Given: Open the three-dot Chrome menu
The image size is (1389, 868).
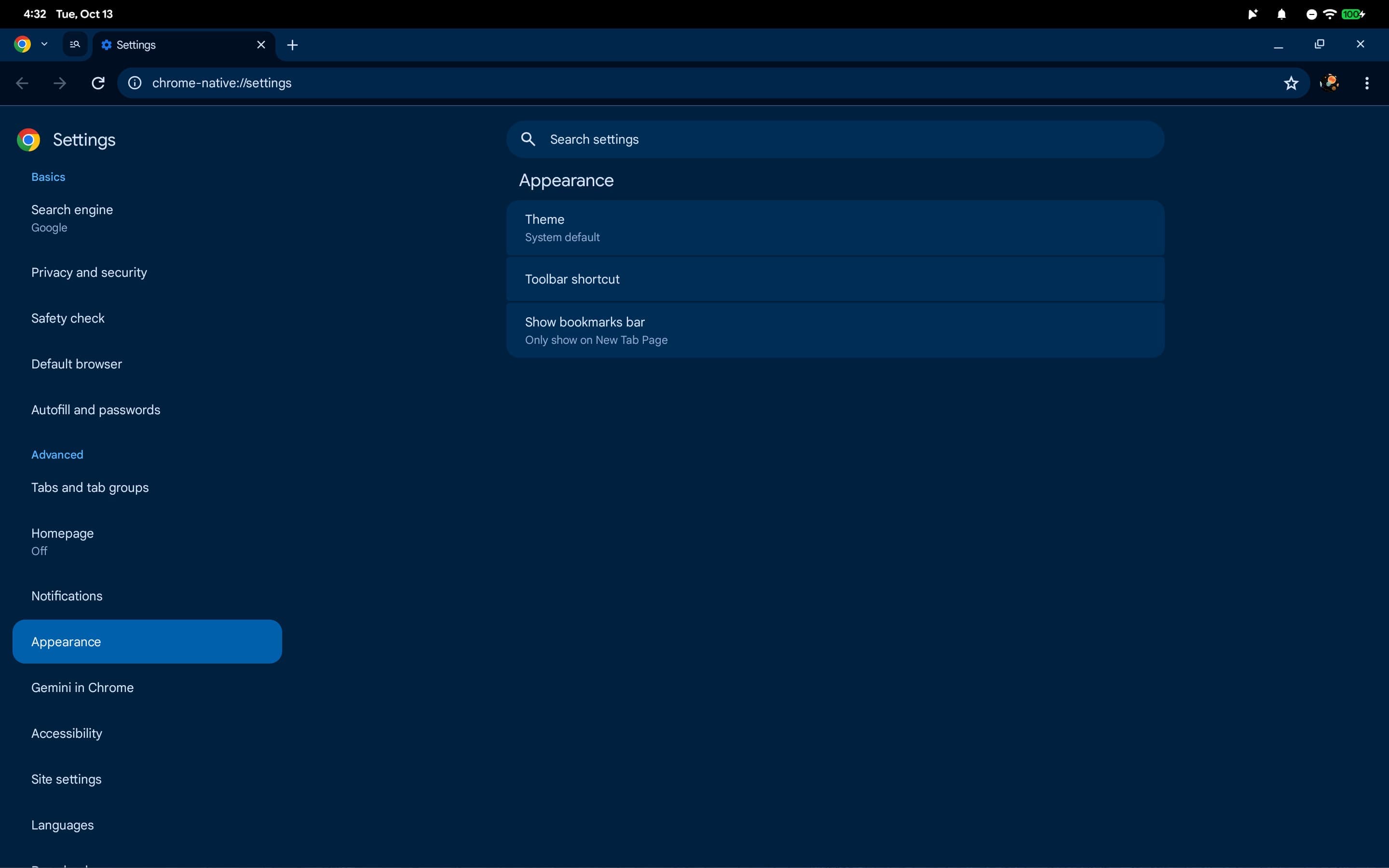Looking at the screenshot, I should pyautogui.click(x=1367, y=83).
